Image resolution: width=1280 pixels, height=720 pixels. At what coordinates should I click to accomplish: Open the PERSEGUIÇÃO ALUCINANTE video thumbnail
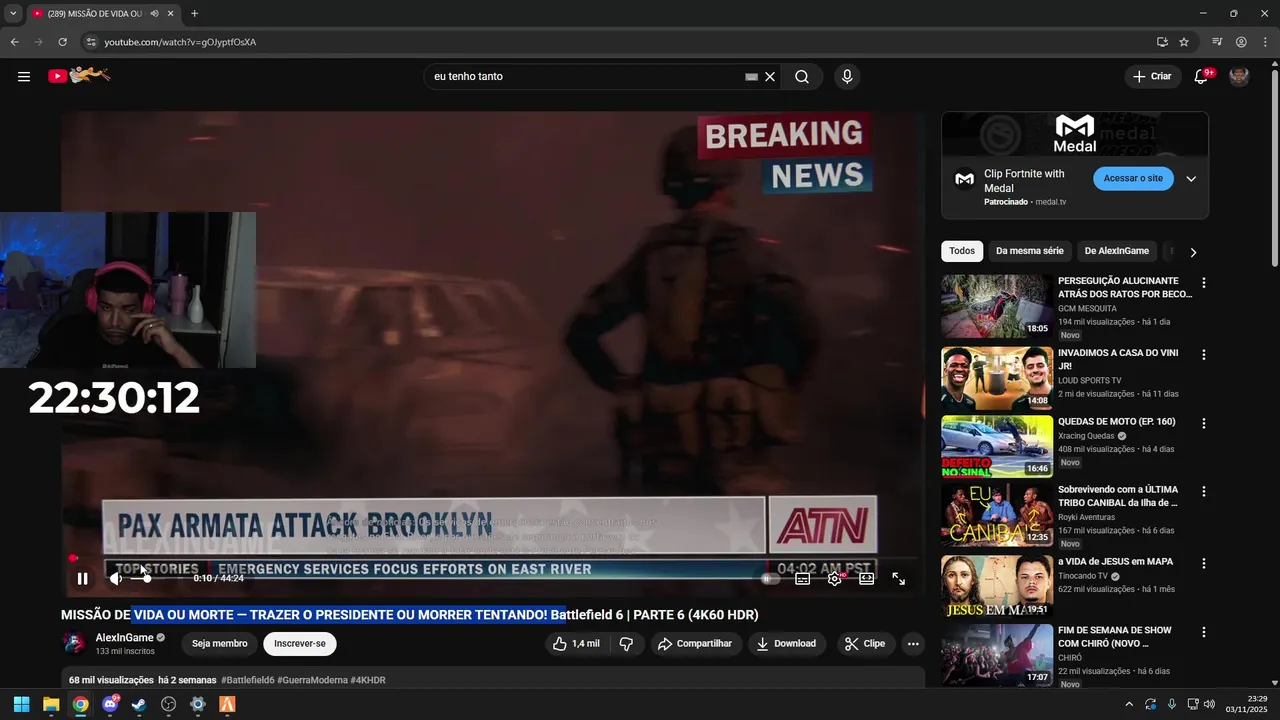point(997,307)
